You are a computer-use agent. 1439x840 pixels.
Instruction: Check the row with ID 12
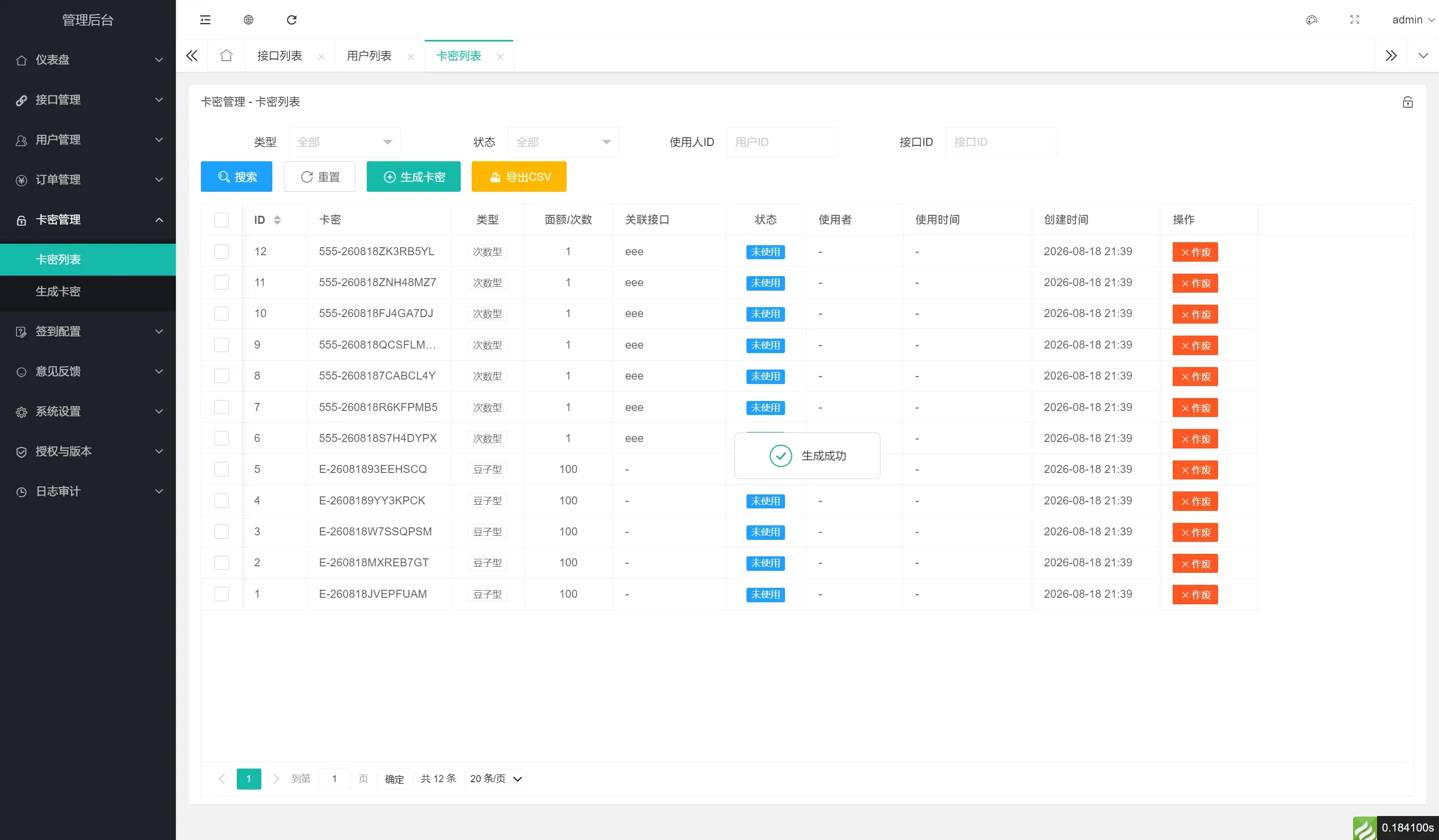click(221, 252)
